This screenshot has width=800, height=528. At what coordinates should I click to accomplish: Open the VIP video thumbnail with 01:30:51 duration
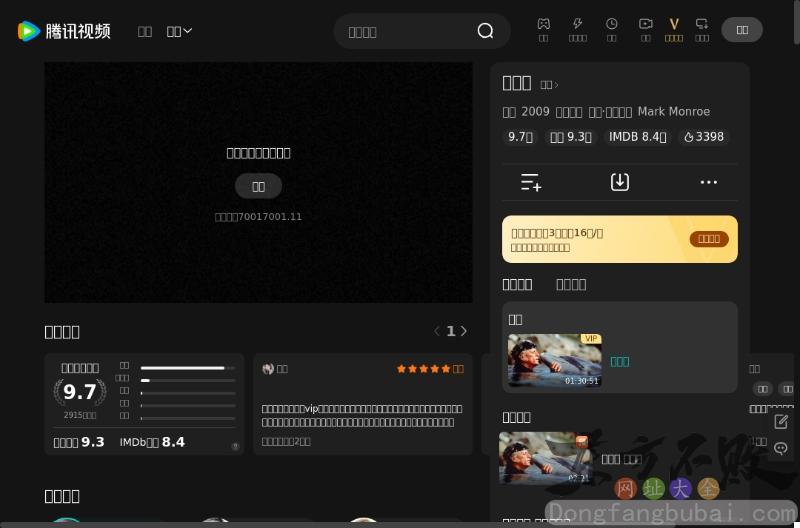click(554, 360)
